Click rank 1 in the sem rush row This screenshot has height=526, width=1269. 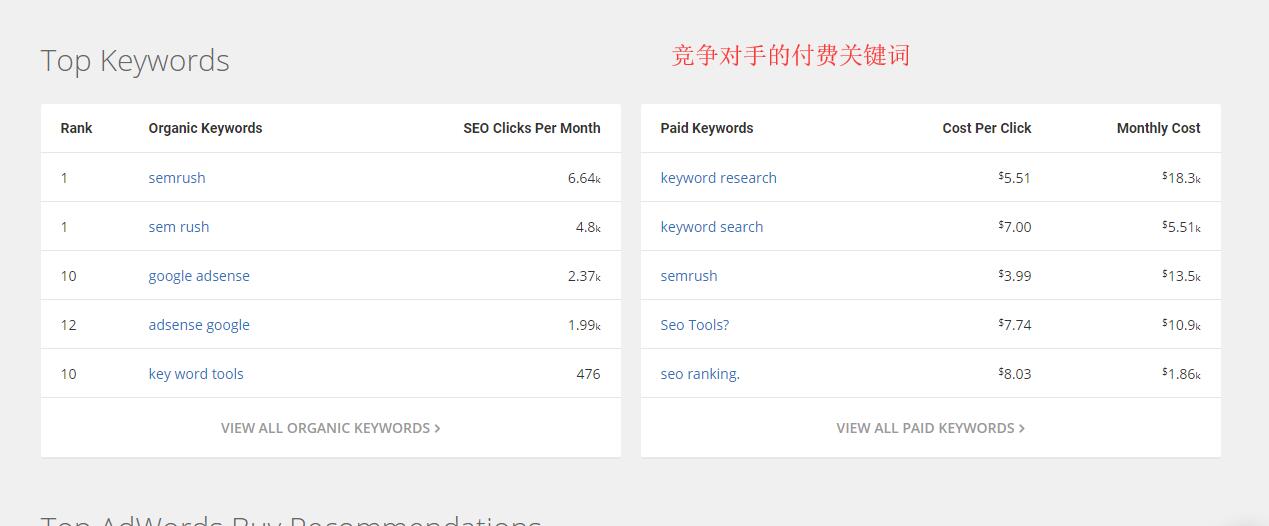click(x=64, y=227)
